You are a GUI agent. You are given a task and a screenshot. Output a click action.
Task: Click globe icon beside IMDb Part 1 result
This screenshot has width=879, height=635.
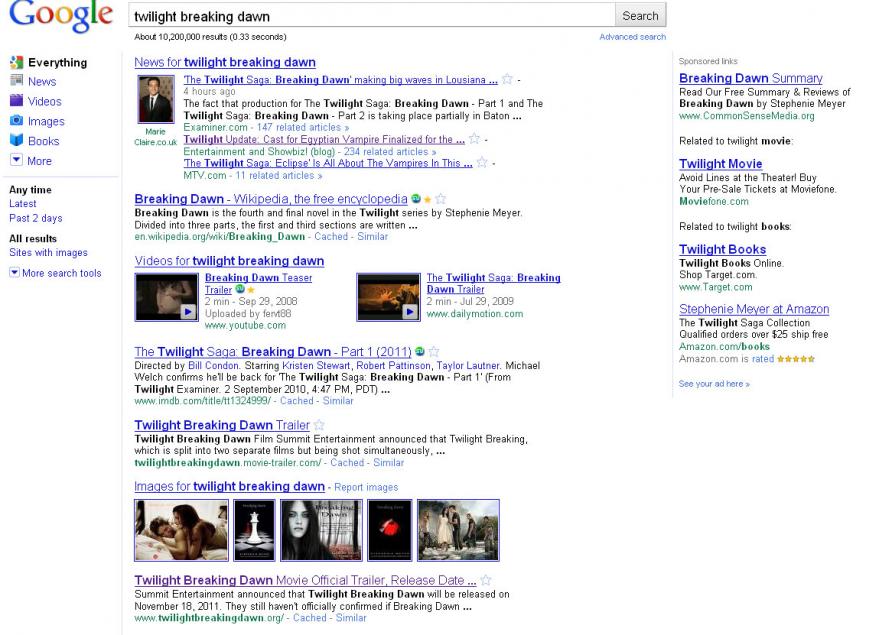(x=420, y=351)
